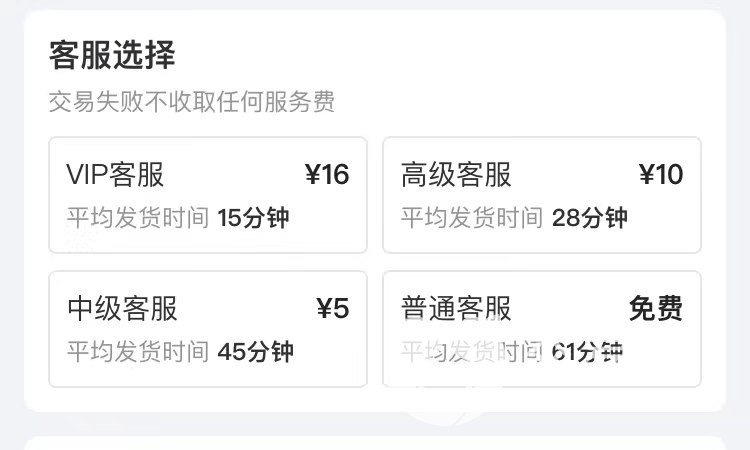
Task: Click the 45分钟 delivery time text
Action: (x=255, y=352)
